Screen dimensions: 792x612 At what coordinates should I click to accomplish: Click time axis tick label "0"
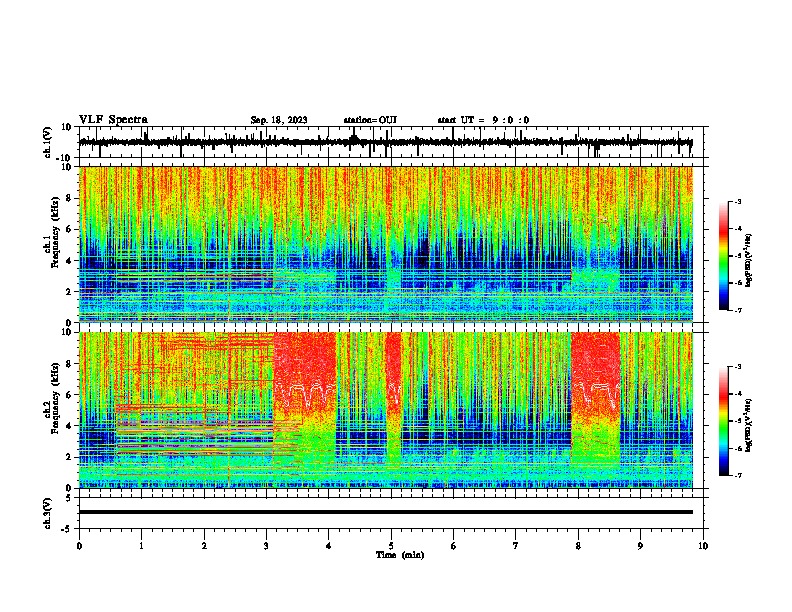(x=79, y=546)
